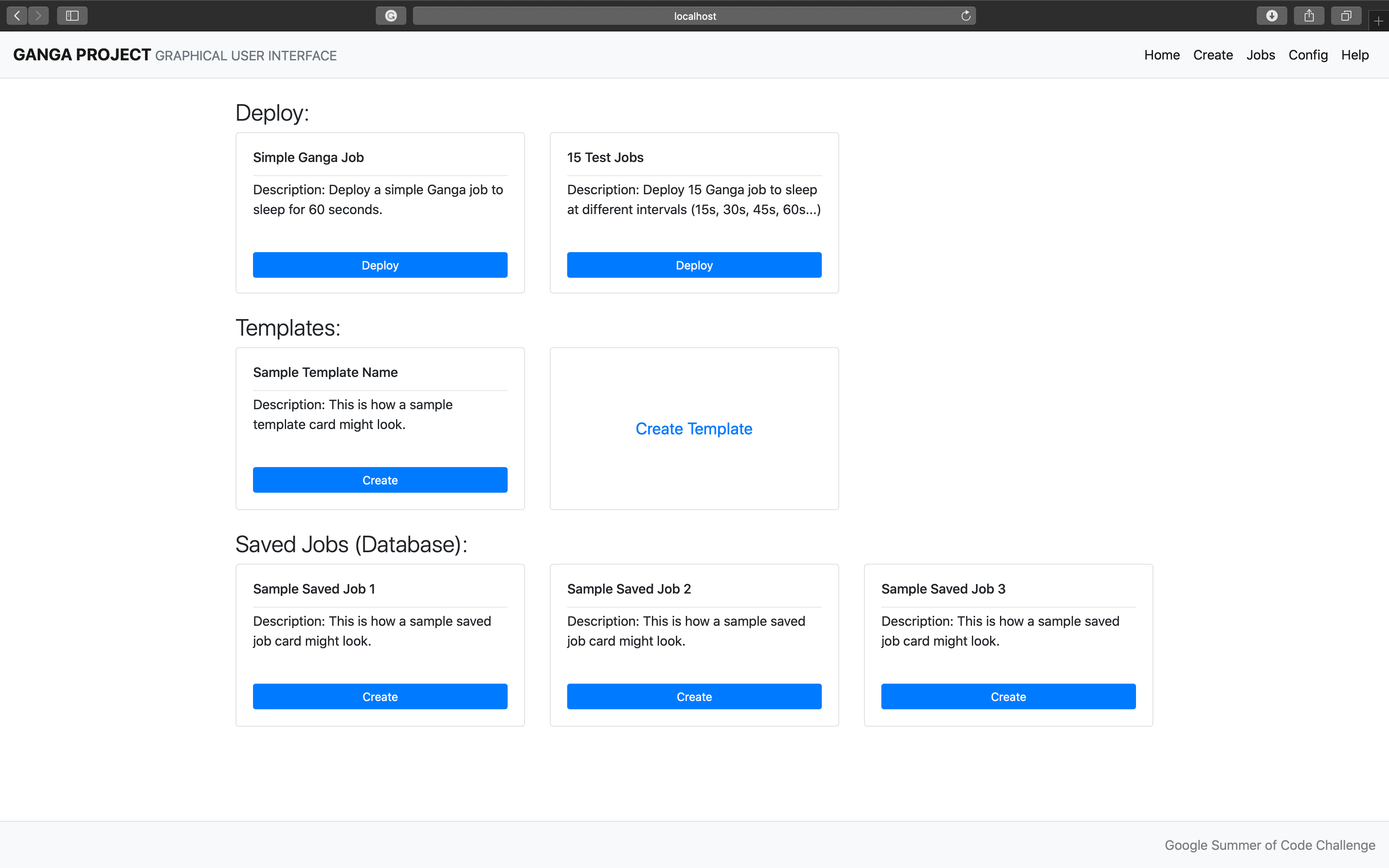The height and width of the screenshot is (868, 1389).
Task: Open the Create nav item
Action: pos(1213,55)
